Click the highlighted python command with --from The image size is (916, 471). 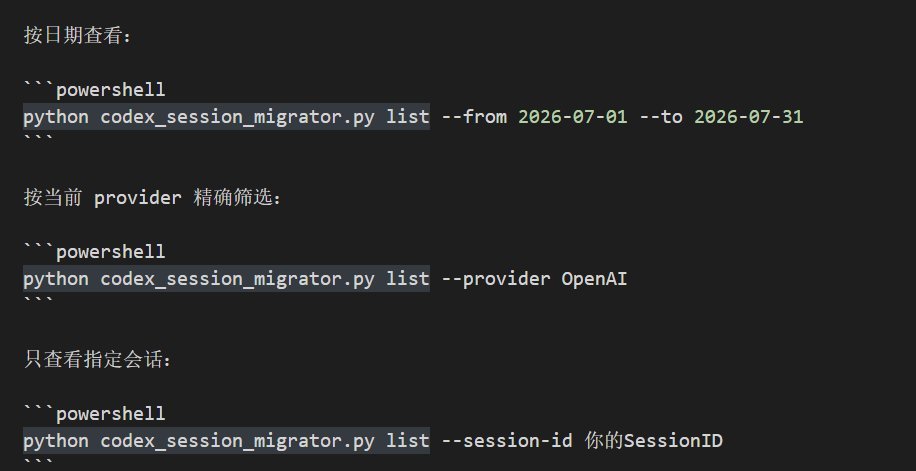(226, 117)
